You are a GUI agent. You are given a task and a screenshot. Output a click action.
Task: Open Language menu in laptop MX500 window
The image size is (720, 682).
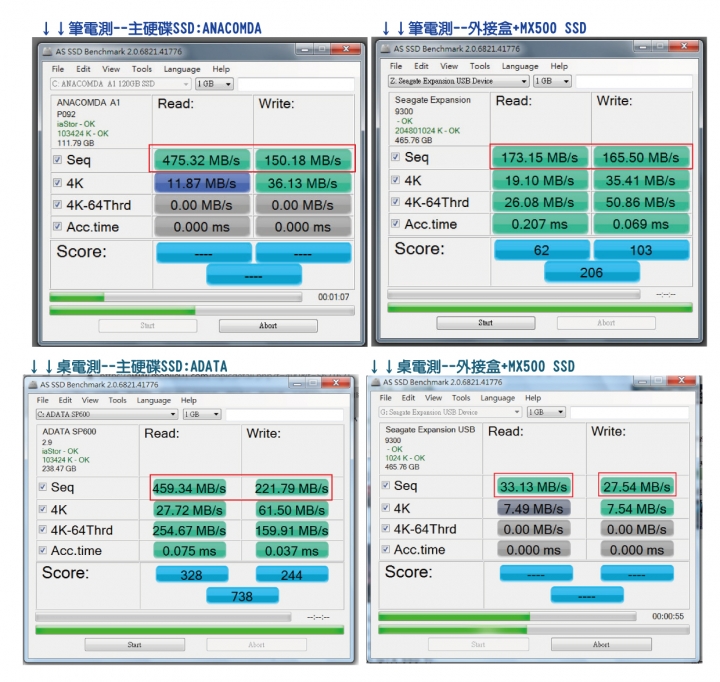point(520,66)
